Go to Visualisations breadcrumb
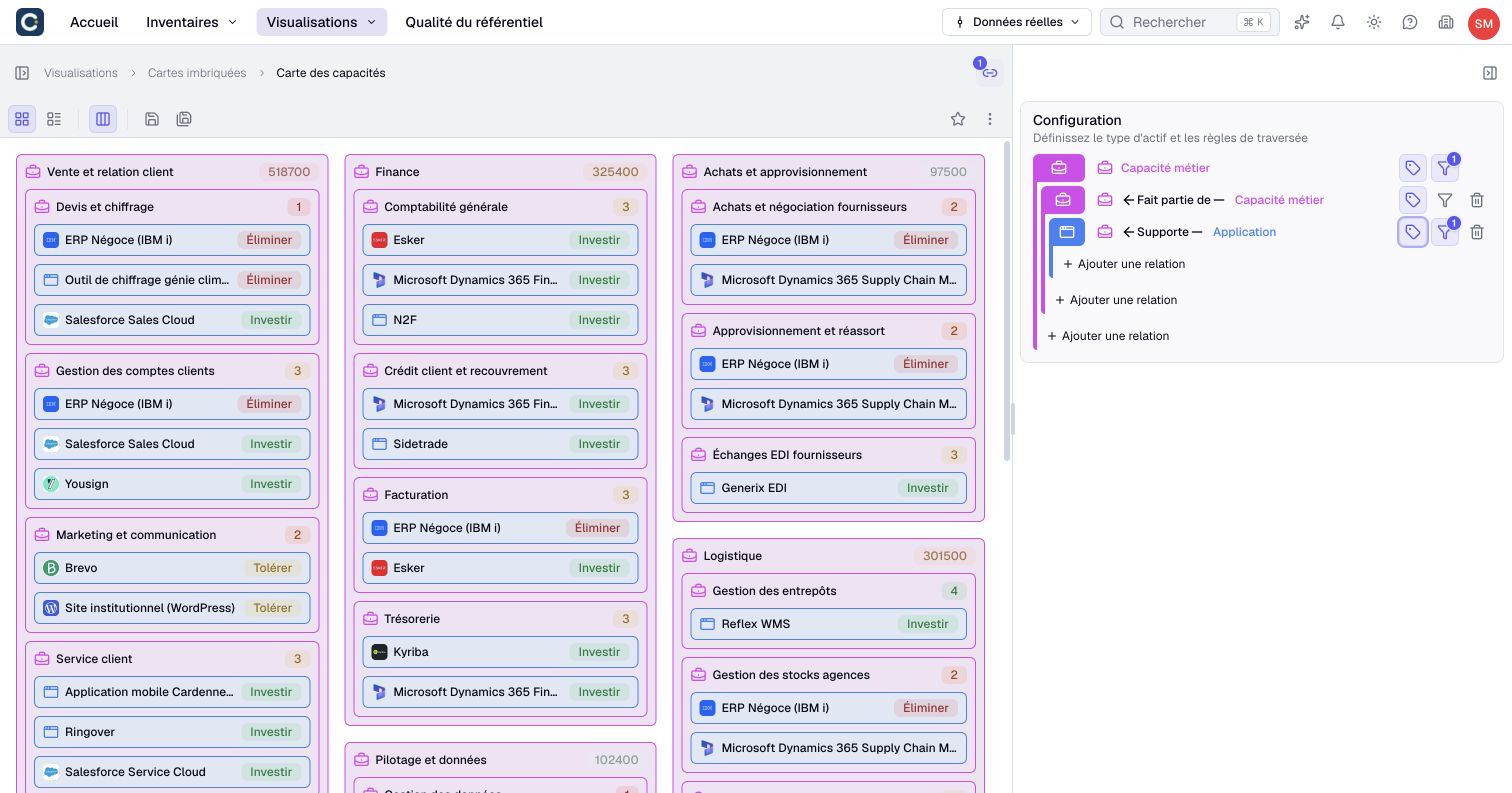The height and width of the screenshot is (793, 1512). tap(81, 73)
